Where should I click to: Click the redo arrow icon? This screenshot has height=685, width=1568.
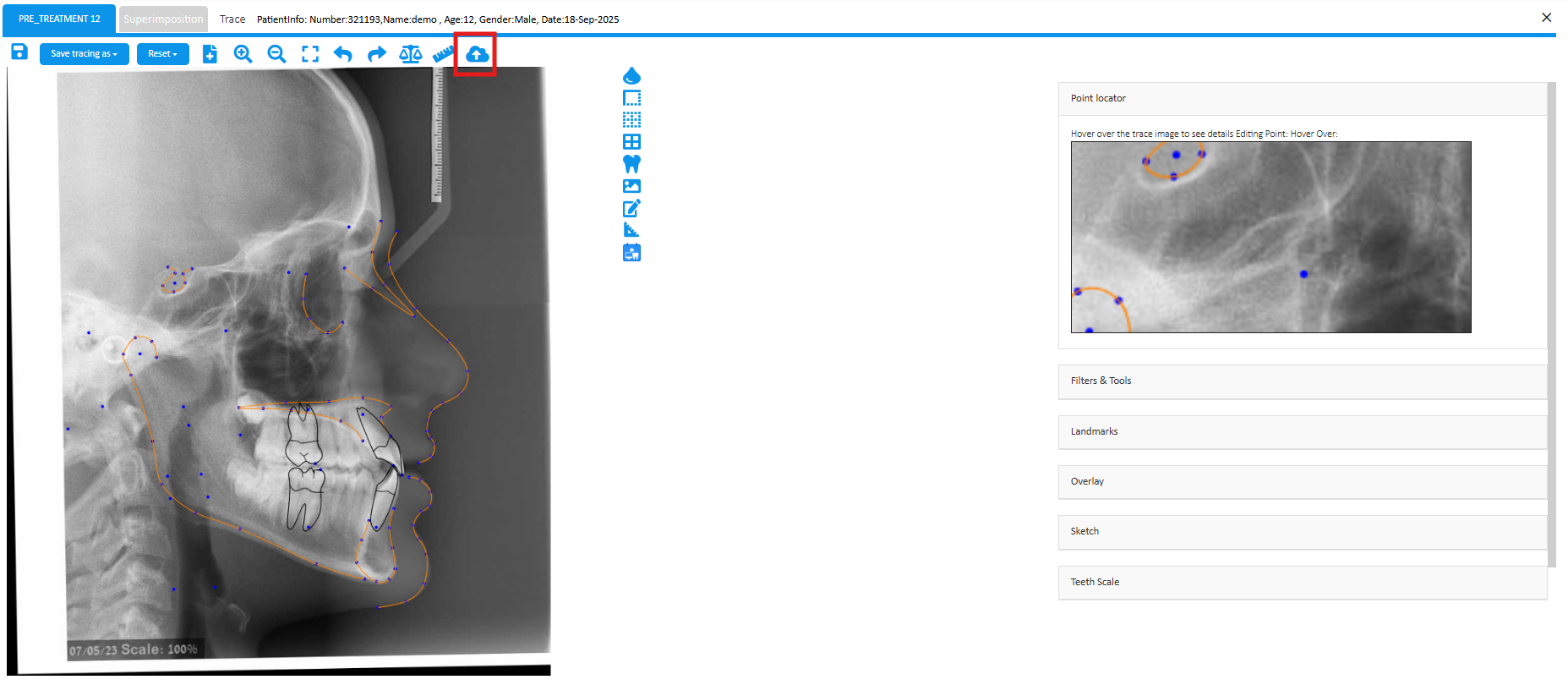click(x=376, y=54)
